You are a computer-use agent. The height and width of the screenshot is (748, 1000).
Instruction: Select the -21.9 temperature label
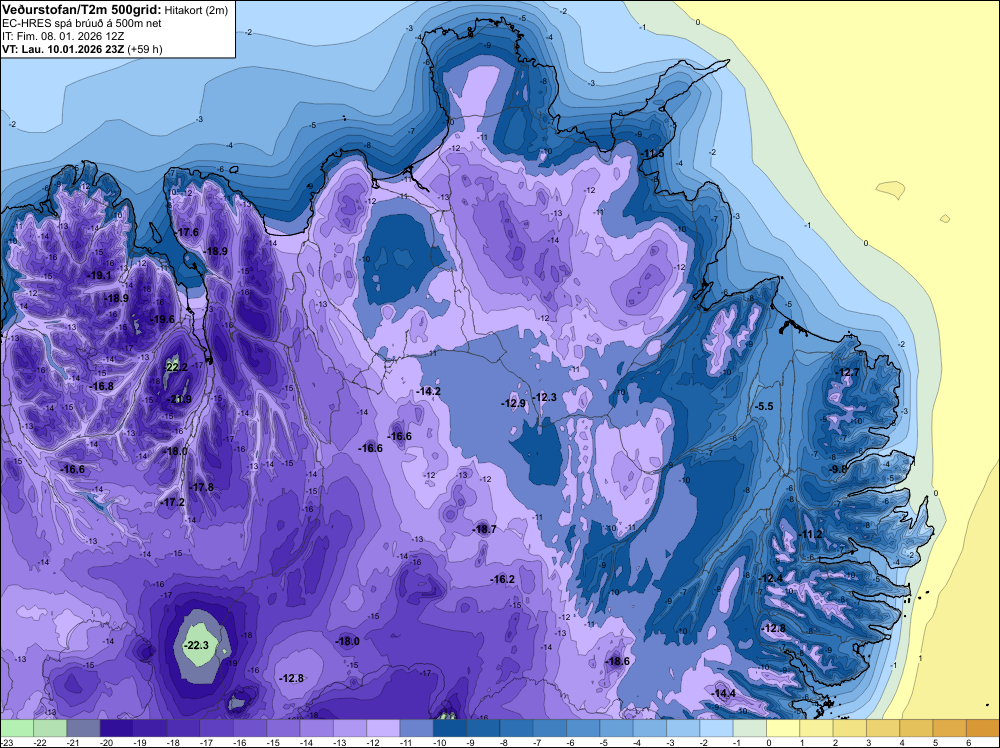tap(180, 399)
